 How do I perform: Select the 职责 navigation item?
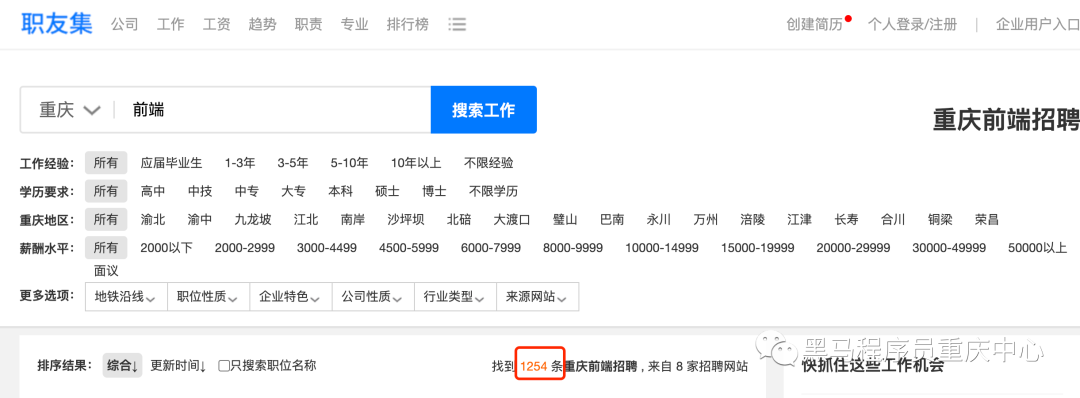[309, 25]
